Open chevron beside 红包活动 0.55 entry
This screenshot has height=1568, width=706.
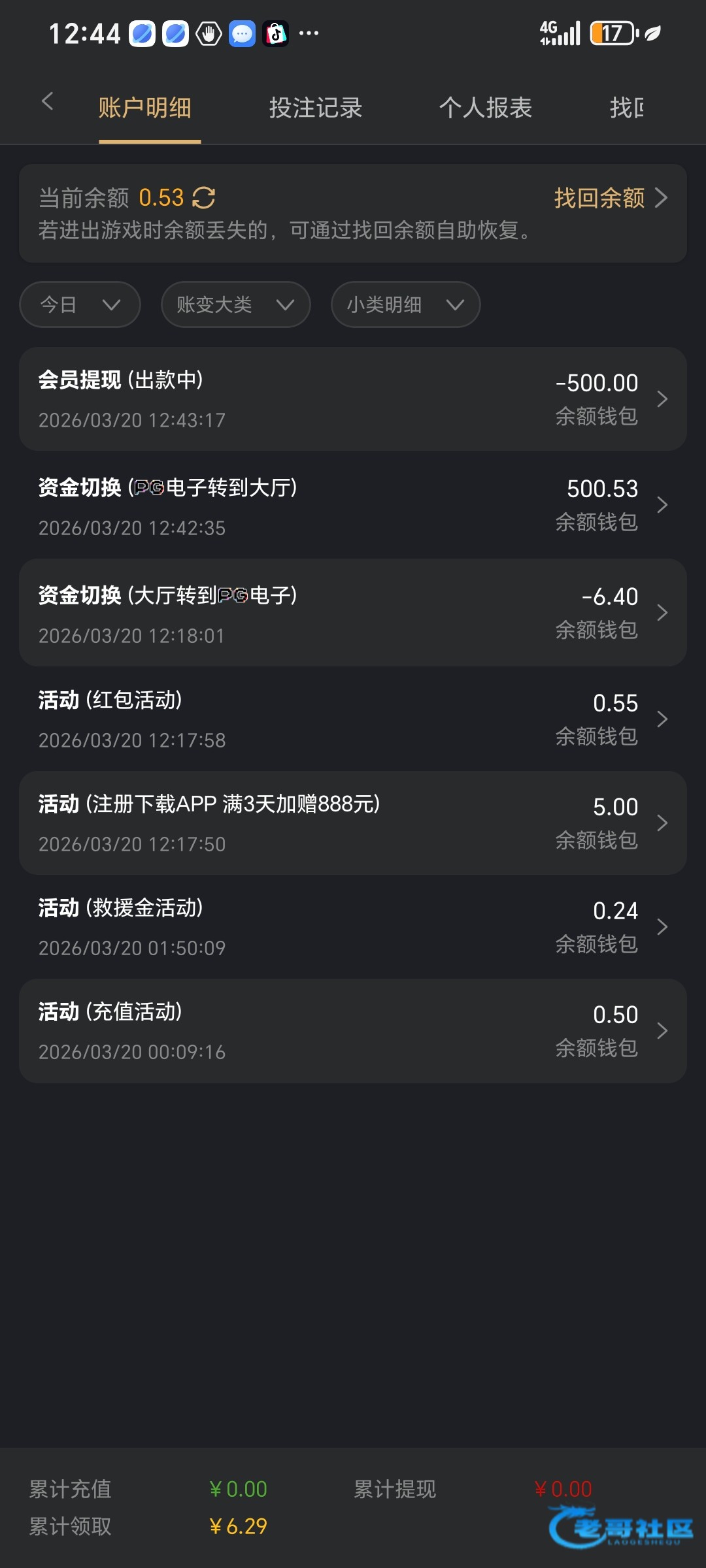tap(662, 719)
